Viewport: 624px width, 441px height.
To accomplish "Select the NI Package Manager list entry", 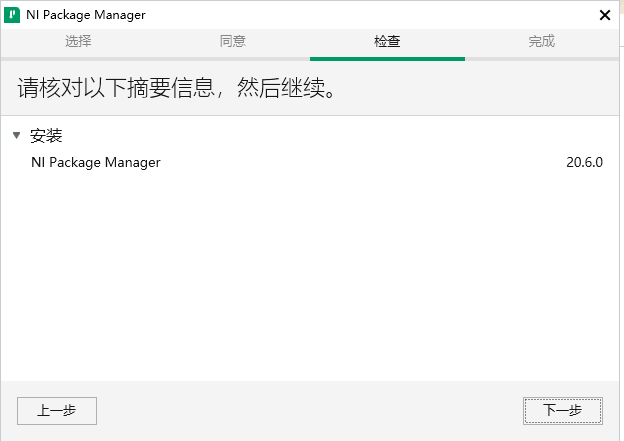I will coord(96,162).
